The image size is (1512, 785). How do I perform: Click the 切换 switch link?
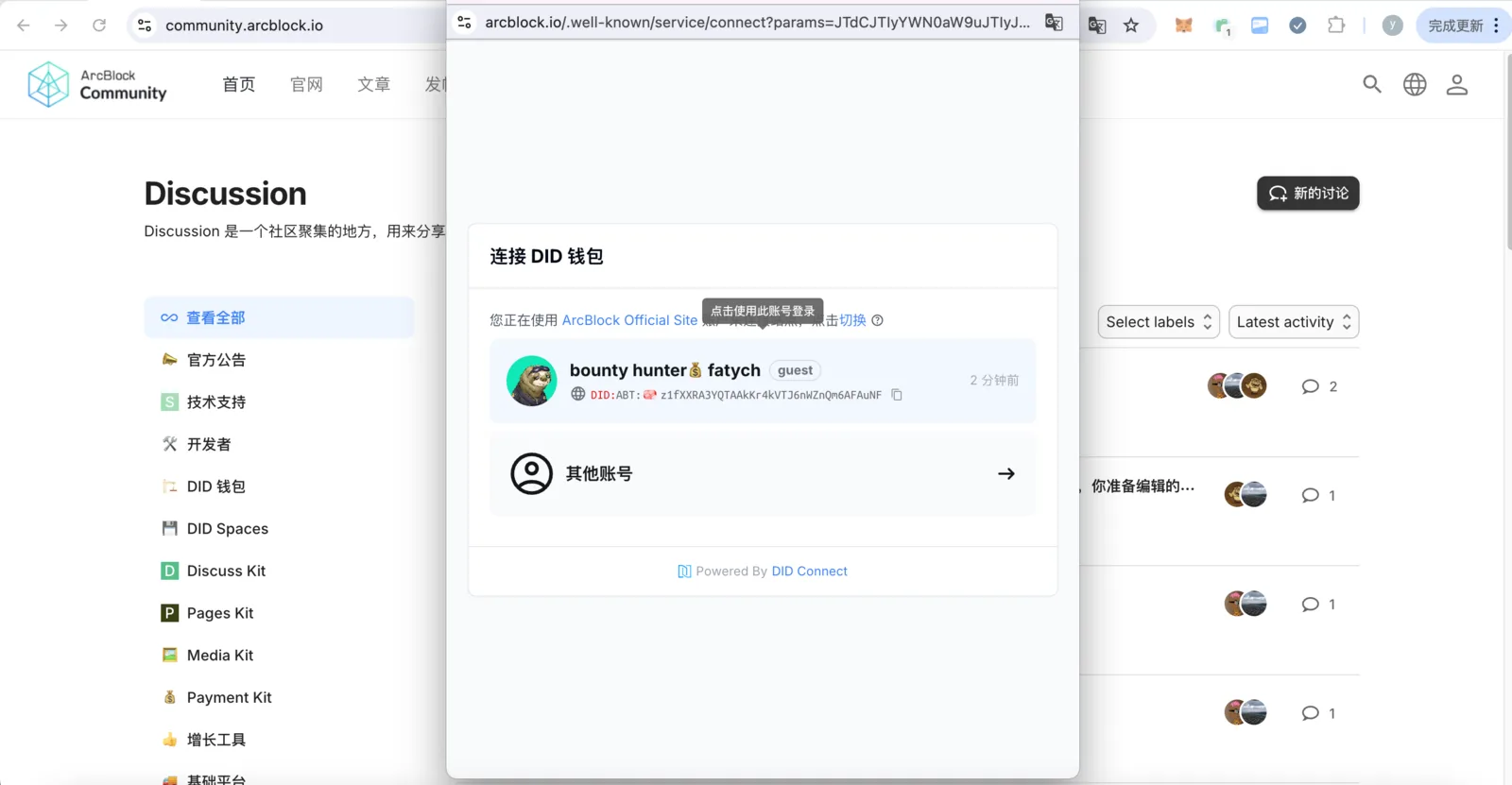point(852,320)
